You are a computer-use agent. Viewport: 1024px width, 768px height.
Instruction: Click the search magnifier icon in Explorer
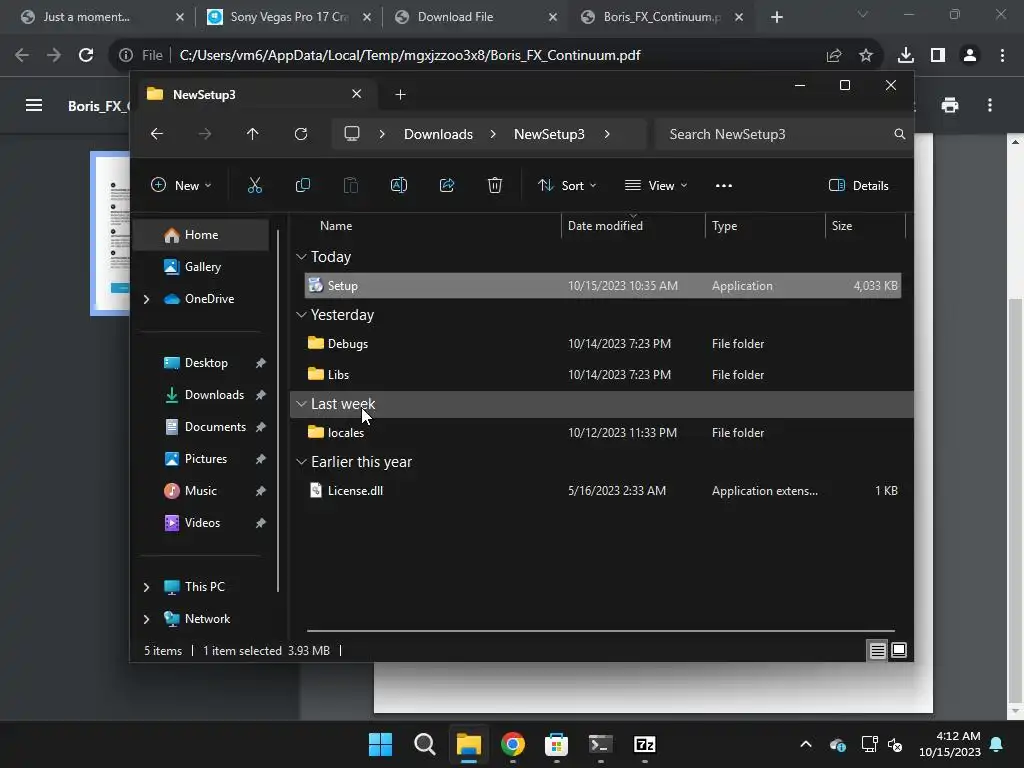899,134
